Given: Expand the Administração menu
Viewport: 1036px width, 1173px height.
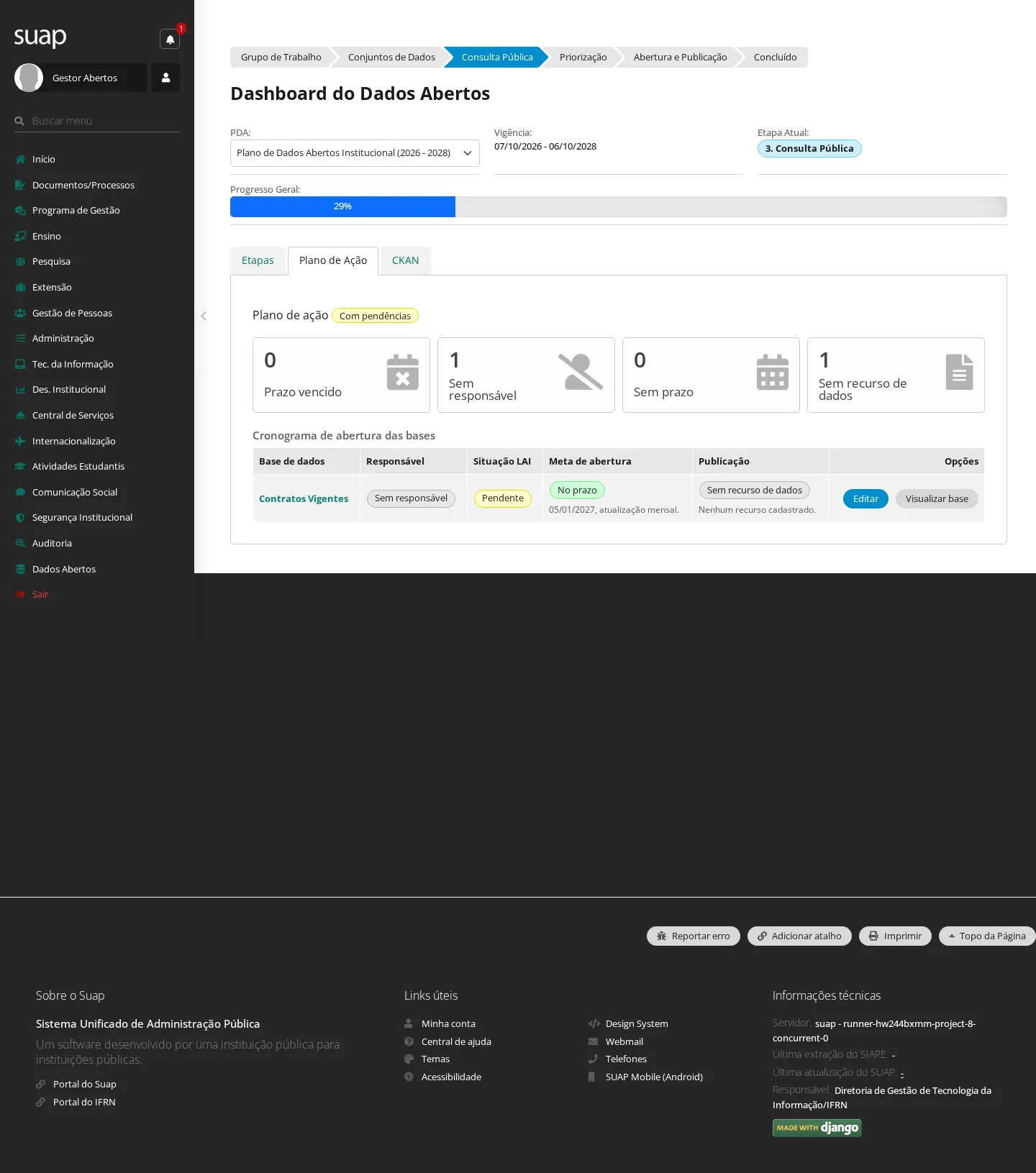Looking at the screenshot, I should (63, 339).
